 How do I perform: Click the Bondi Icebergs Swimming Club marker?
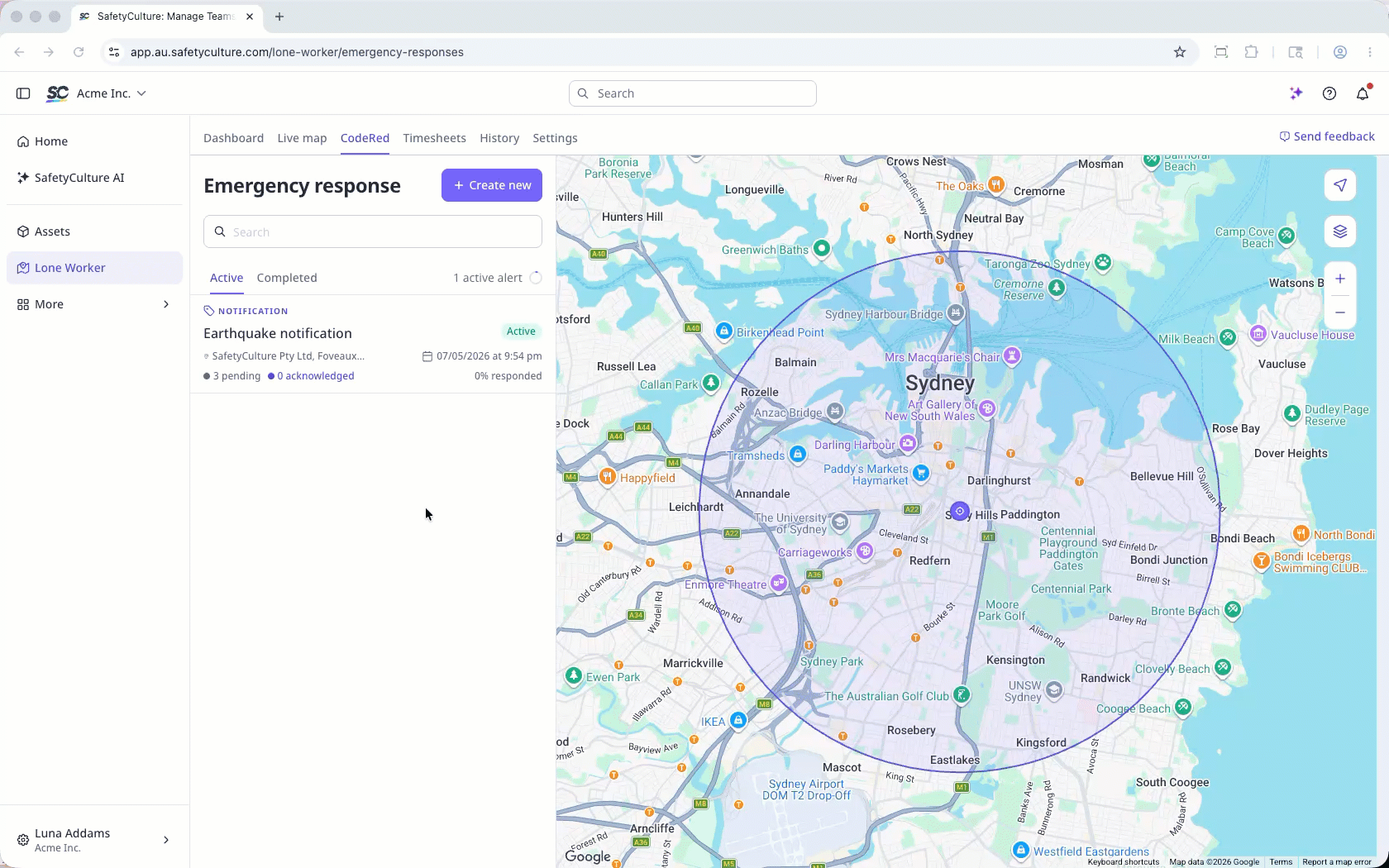pyautogui.click(x=1262, y=560)
